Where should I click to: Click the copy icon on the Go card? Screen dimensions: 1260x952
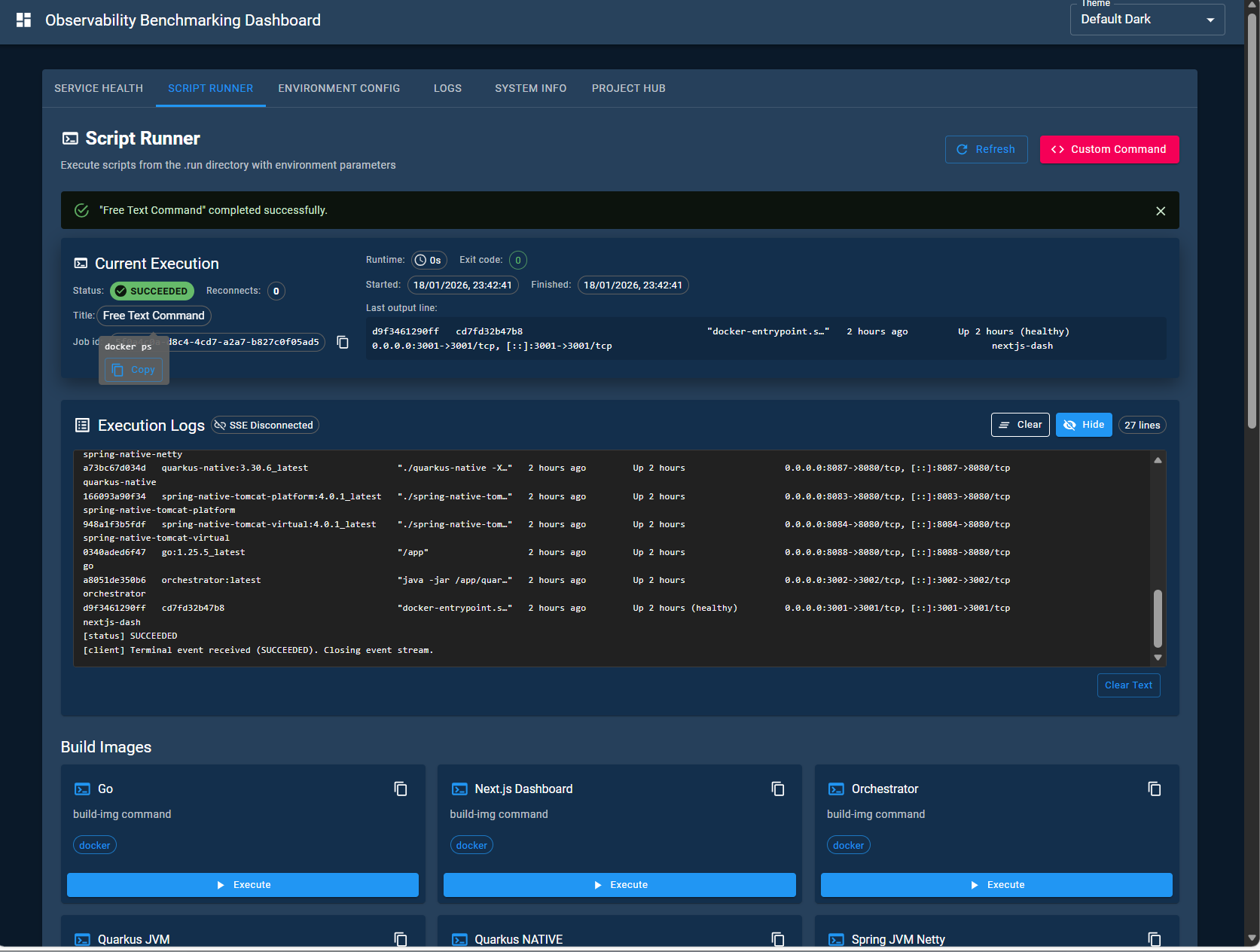coord(400,789)
